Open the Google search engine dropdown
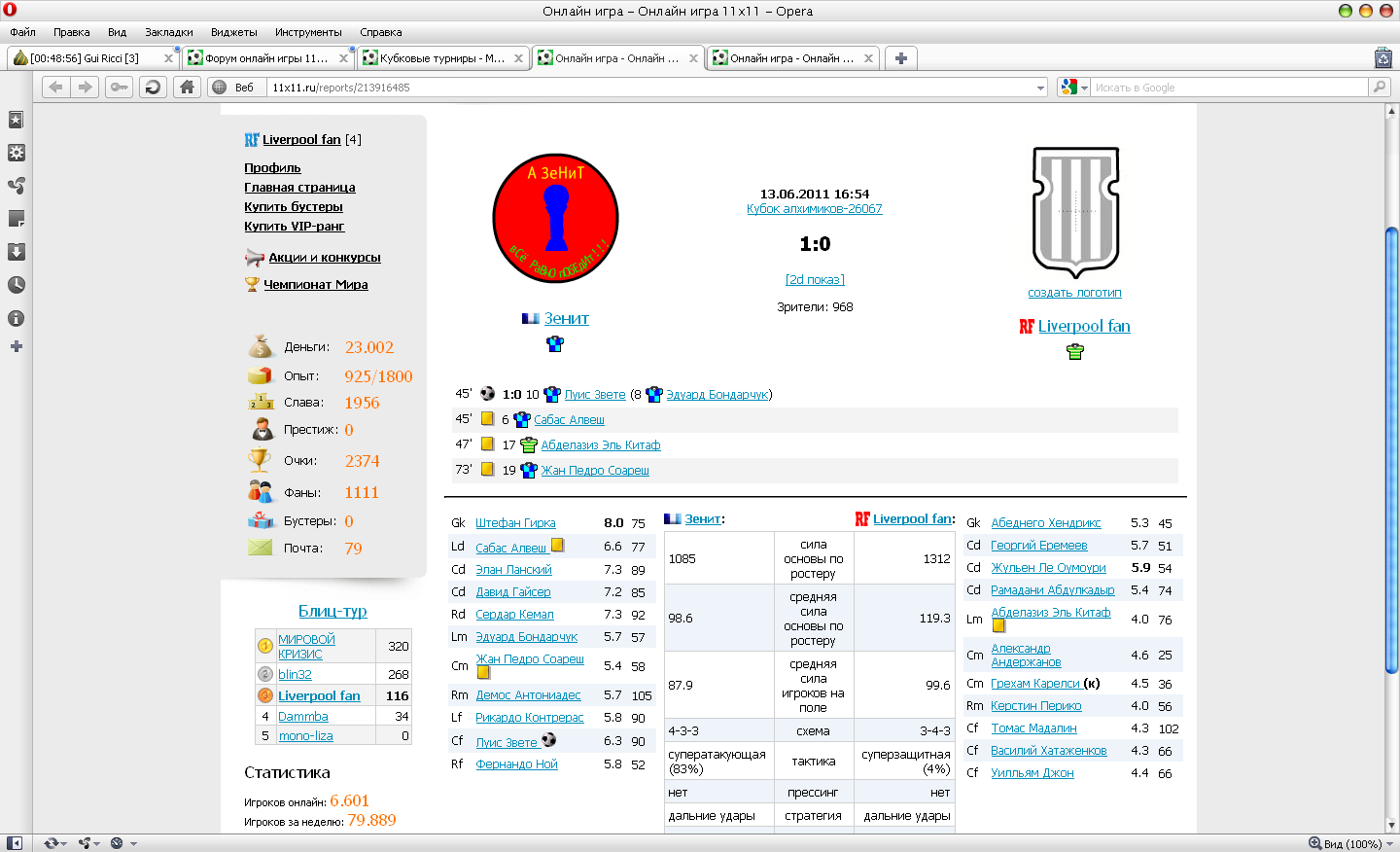Screen dimensions: 1400x852 click(x=1073, y=88)
